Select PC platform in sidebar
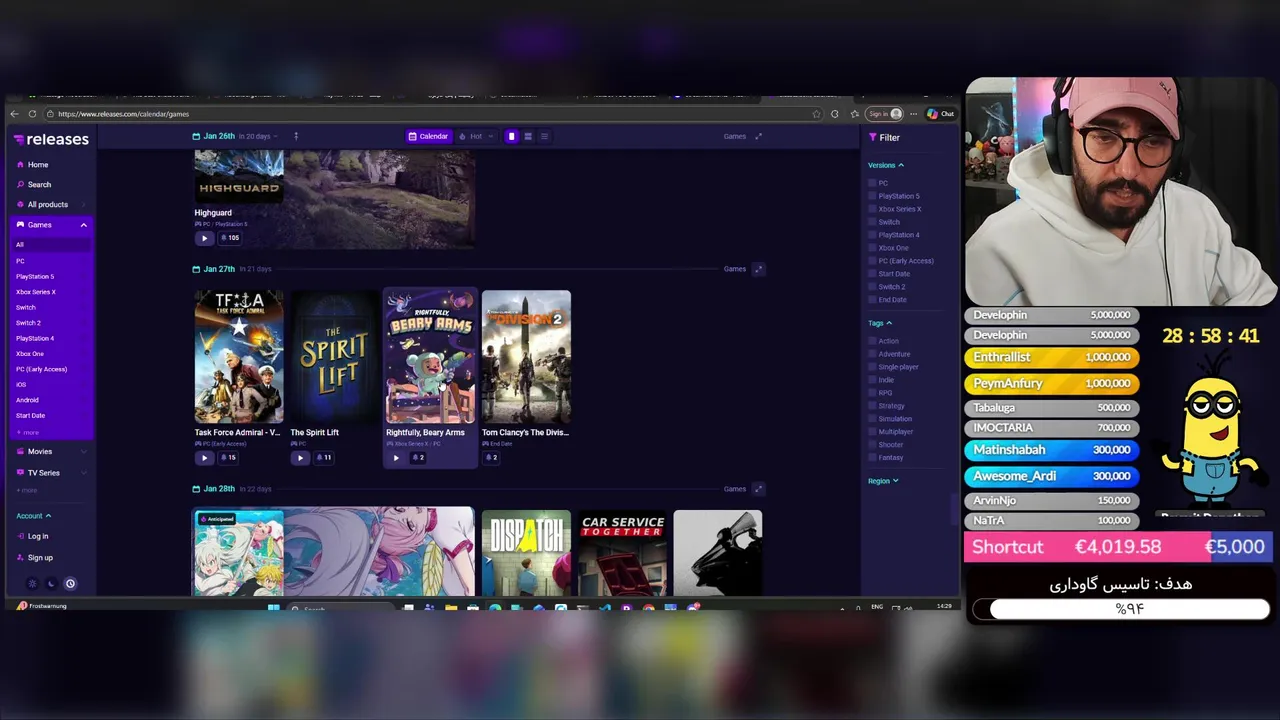 20,261
